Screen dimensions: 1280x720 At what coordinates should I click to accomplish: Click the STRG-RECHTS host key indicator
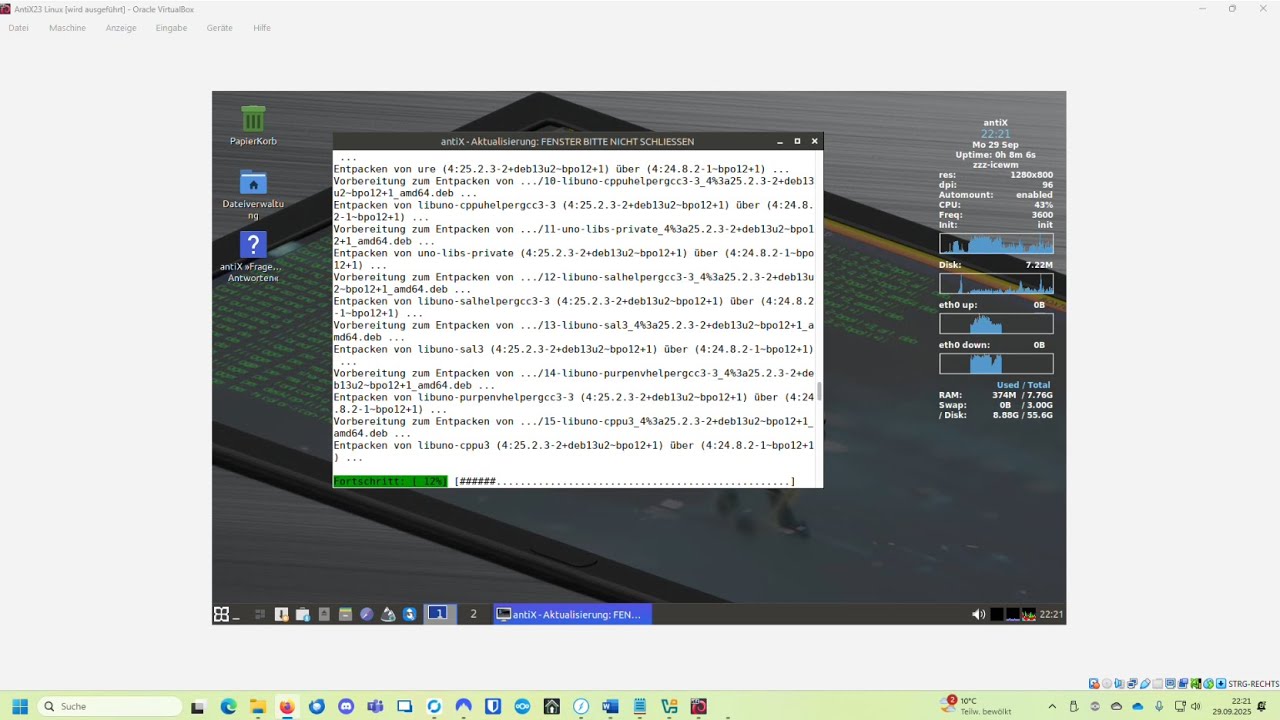[x=1253, y=684]
